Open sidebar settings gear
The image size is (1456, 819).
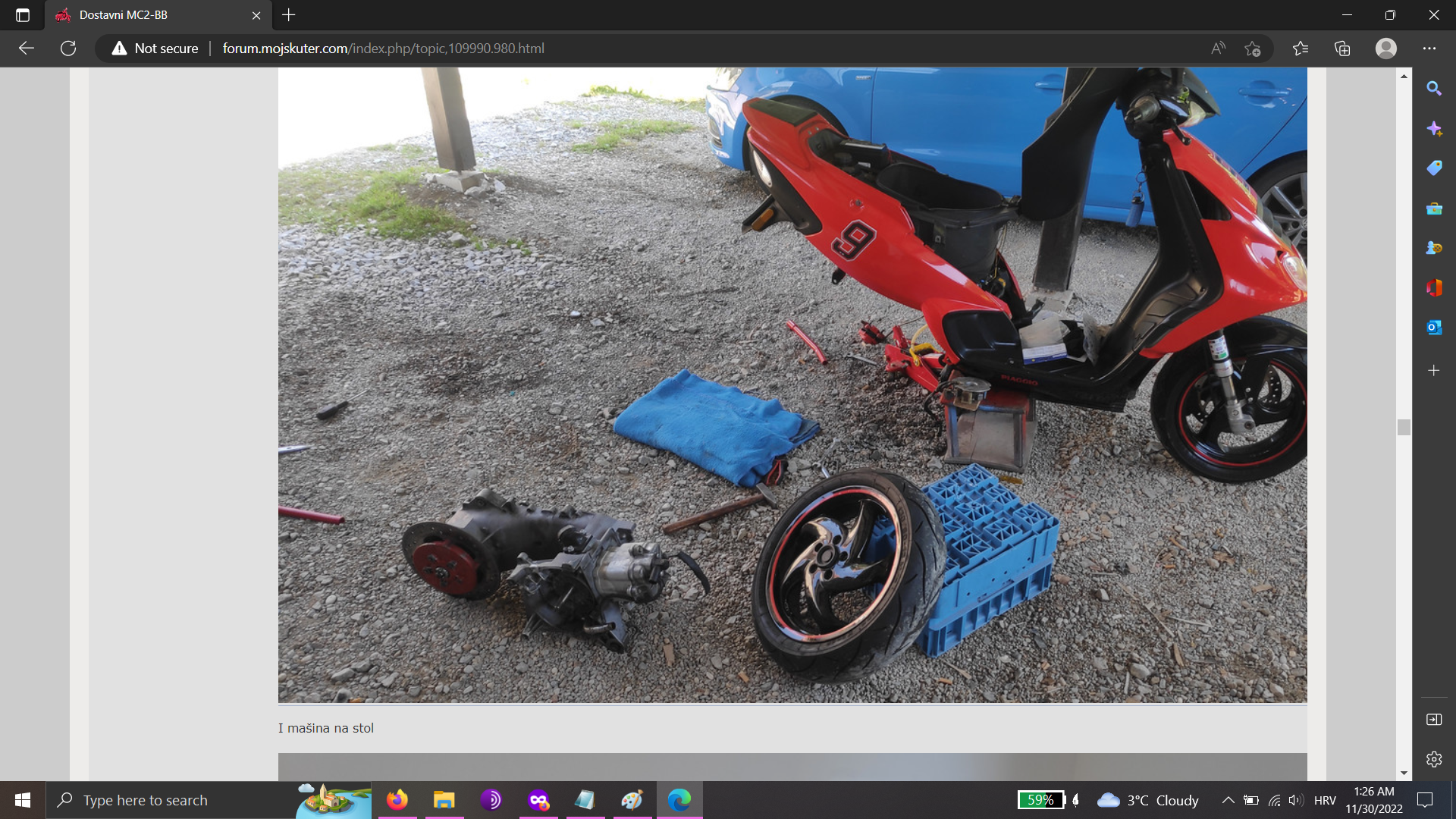click(x=1434, y=759)
